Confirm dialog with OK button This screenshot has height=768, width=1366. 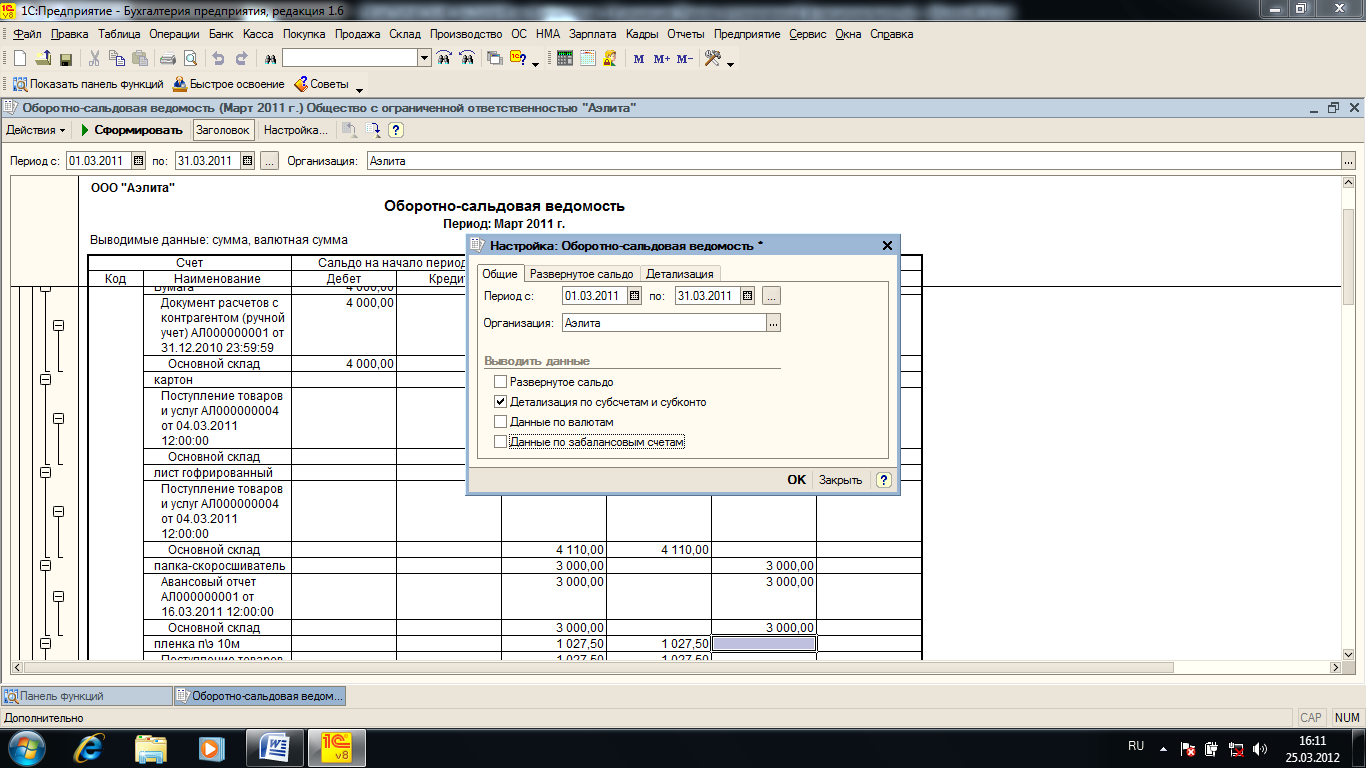(x=796, y=480)
